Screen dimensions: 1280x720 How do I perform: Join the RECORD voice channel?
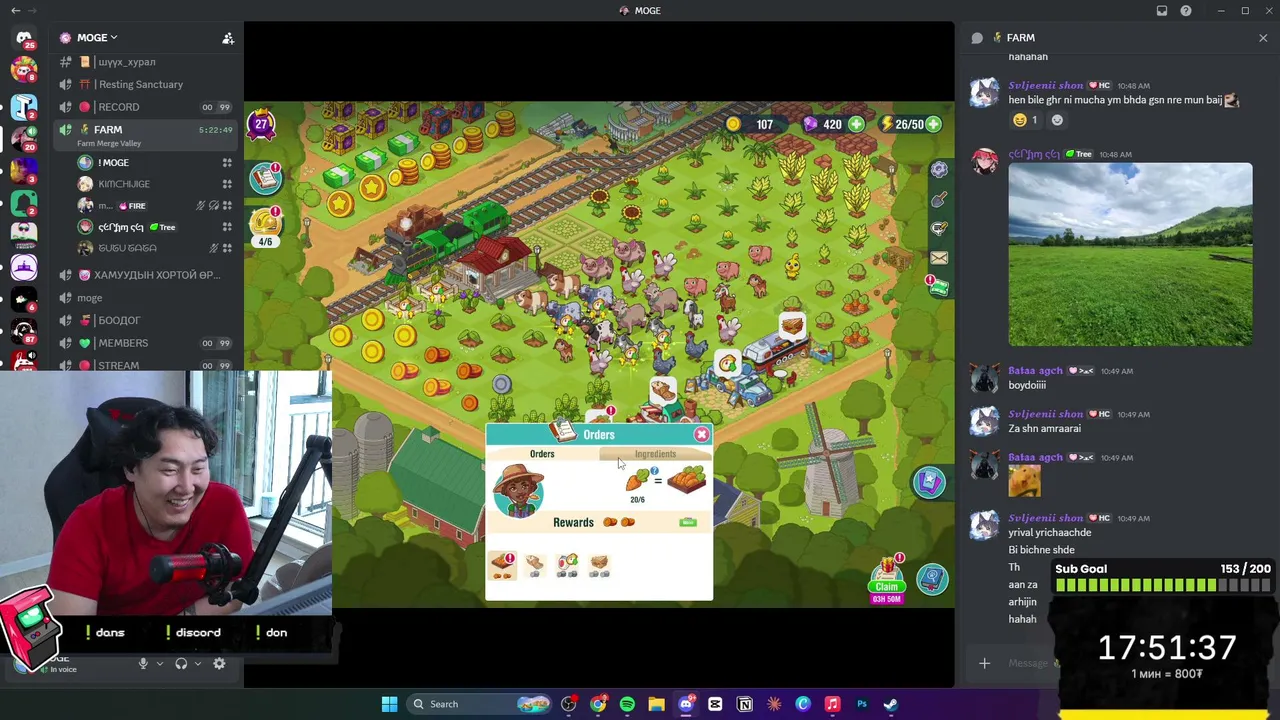click(148, 107)
